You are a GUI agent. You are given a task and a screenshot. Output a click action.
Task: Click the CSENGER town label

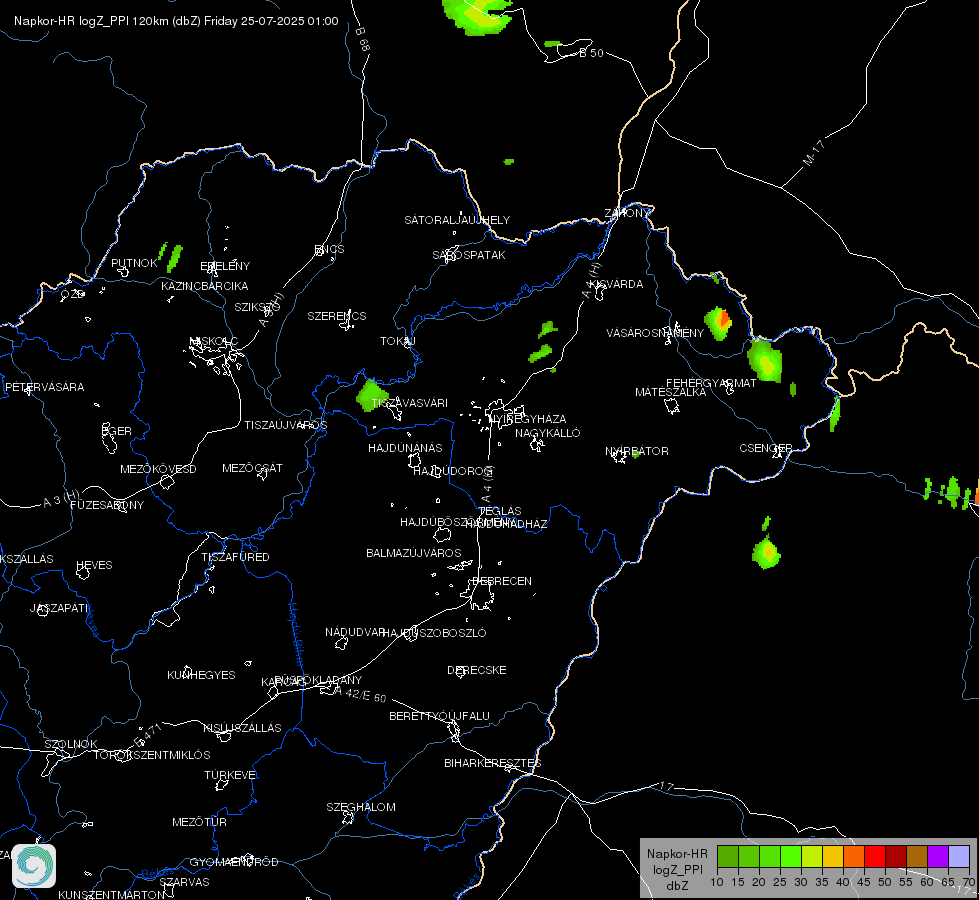pos(766,448)
